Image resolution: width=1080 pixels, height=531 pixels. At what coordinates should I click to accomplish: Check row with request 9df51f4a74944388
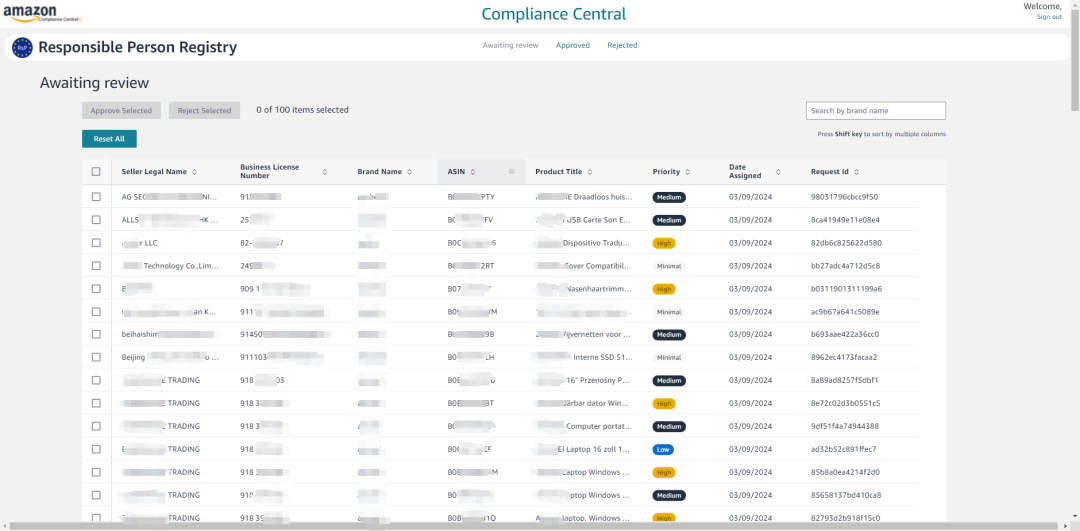pyautogui.click(x=96, y=426)
